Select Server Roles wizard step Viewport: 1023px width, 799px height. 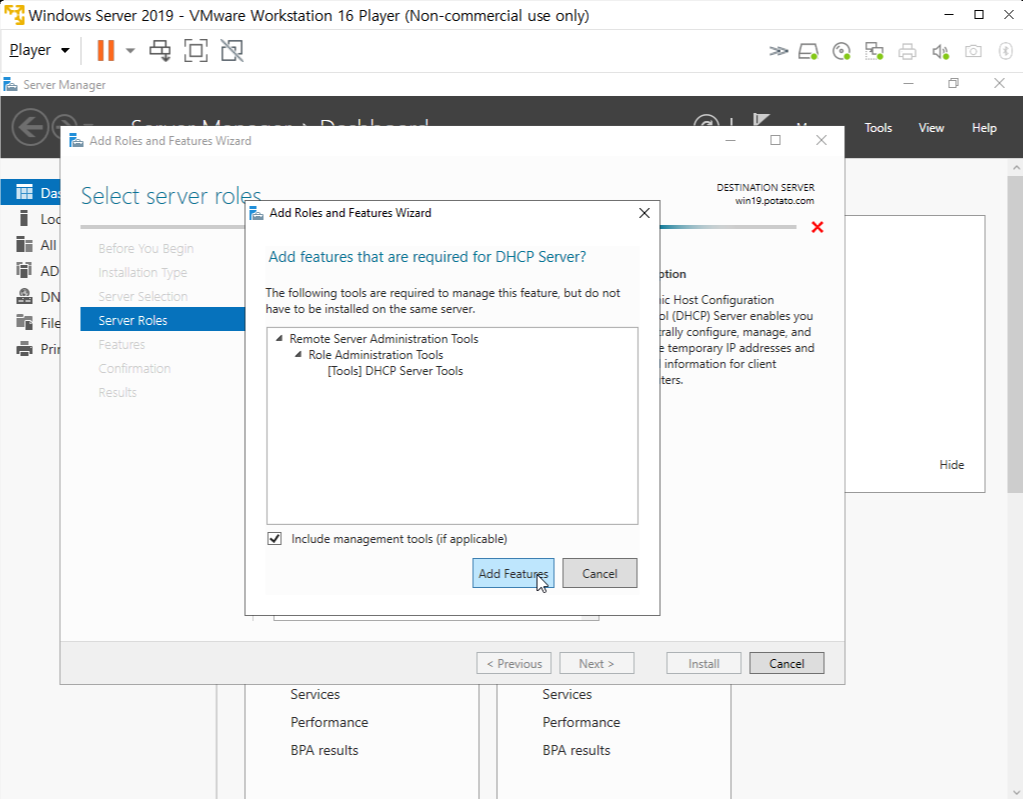tap(162, 320)
